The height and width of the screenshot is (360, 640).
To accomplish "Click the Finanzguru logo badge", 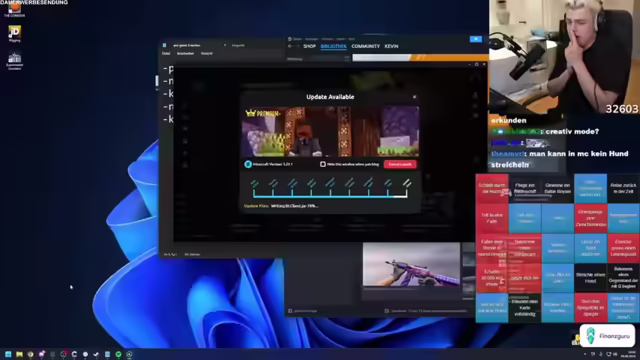I will (x=607, y=336).
